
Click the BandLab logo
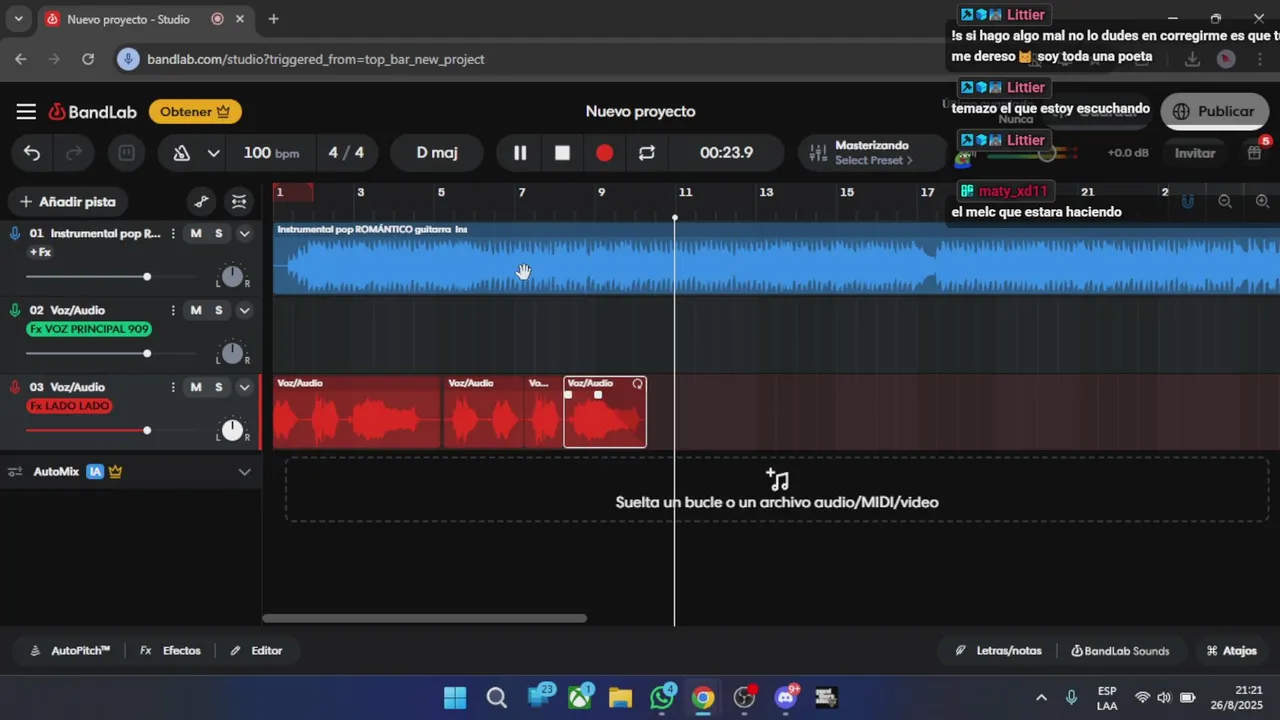point(93,112)
